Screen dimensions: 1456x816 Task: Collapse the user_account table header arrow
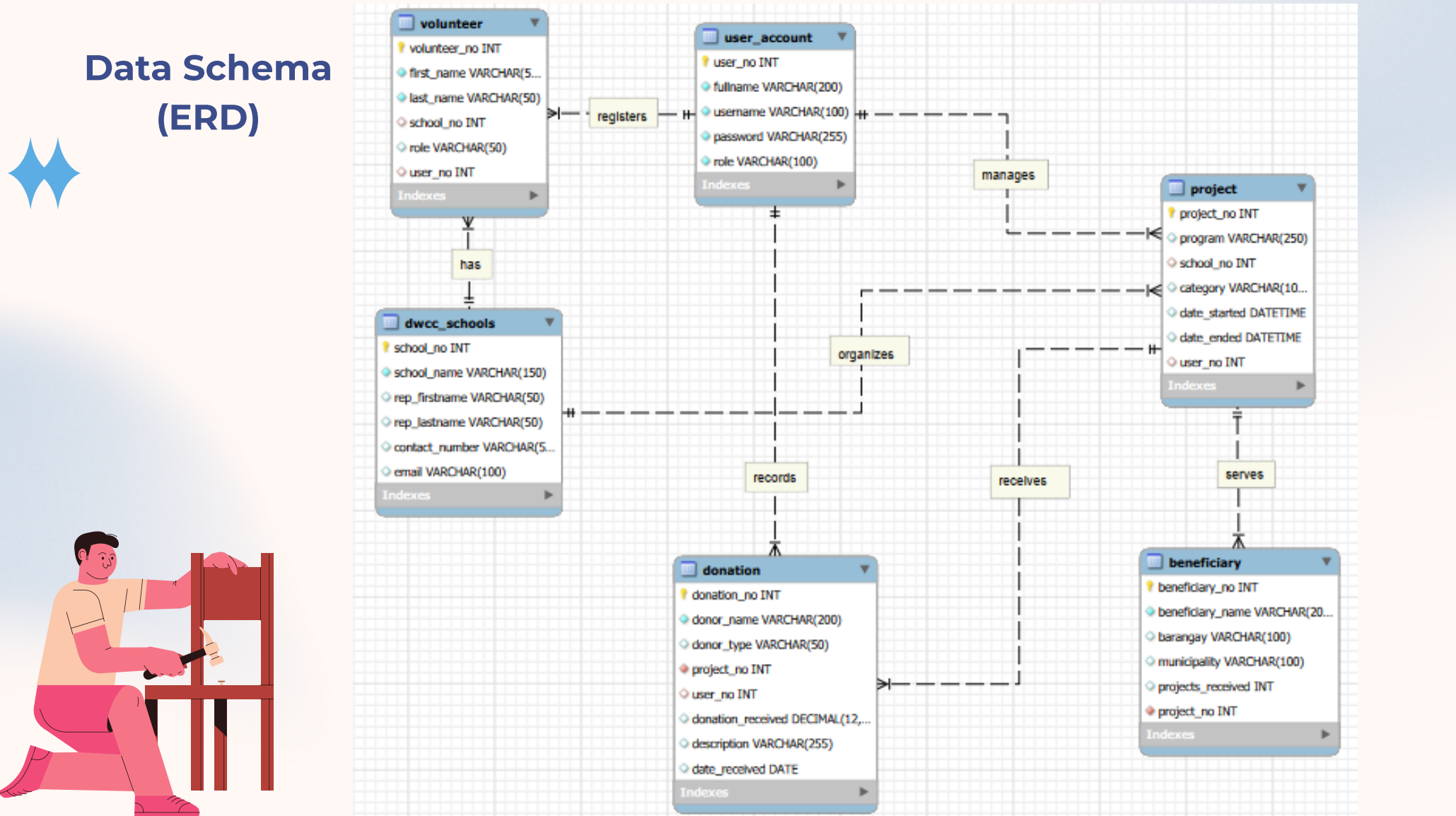click(x=841, y=36)
